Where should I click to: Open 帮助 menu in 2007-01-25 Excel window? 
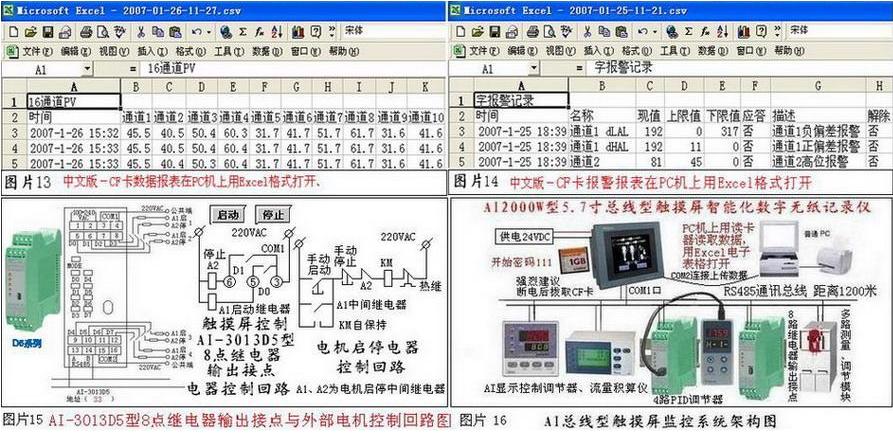coord(790,51)
